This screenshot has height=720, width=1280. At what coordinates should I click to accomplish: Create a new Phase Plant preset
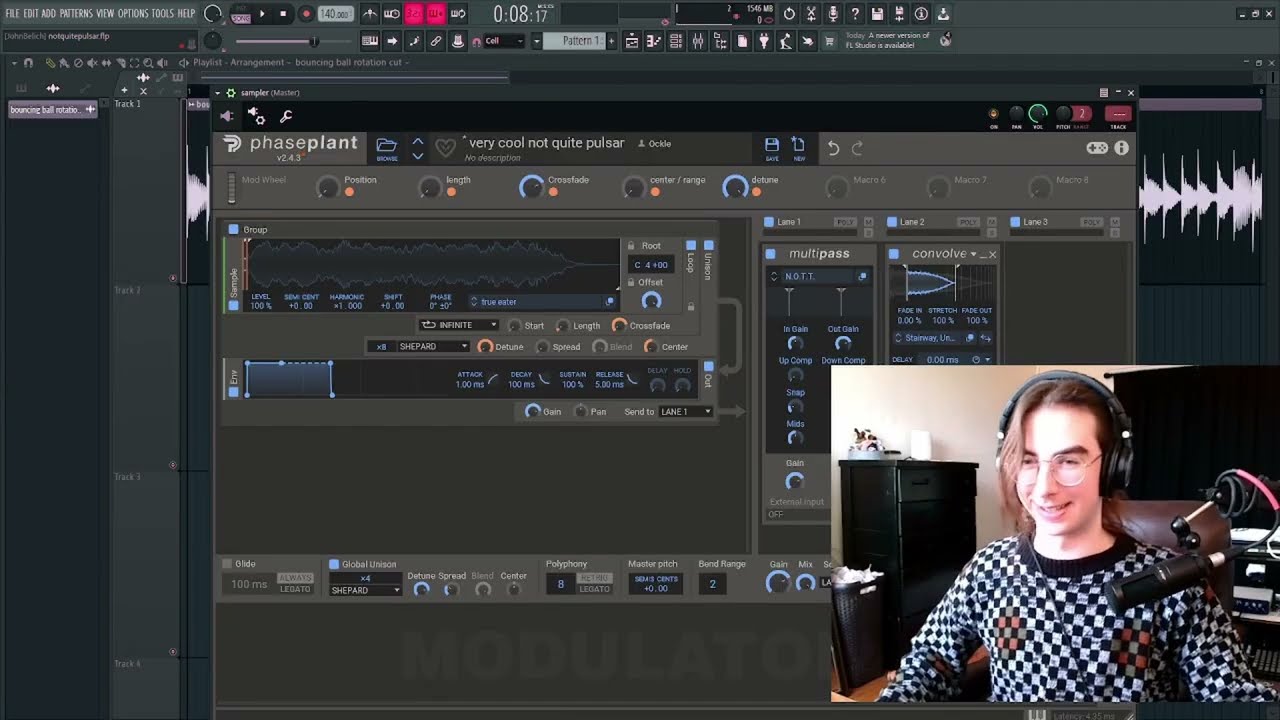pyautogui.click(x=798, y=148)
